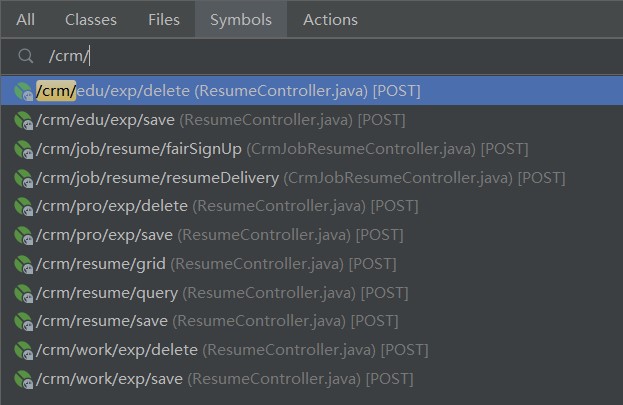Viewport: 623px width, 405px height.
Task: Click Spring endpoint icon for /crm/edu/exp/delete
Action: point(23,91)
